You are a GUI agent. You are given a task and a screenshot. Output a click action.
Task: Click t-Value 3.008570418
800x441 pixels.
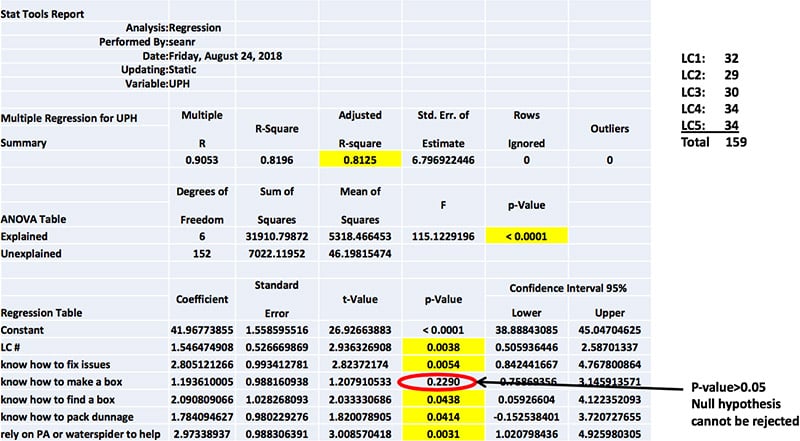[x=360, y=434]
